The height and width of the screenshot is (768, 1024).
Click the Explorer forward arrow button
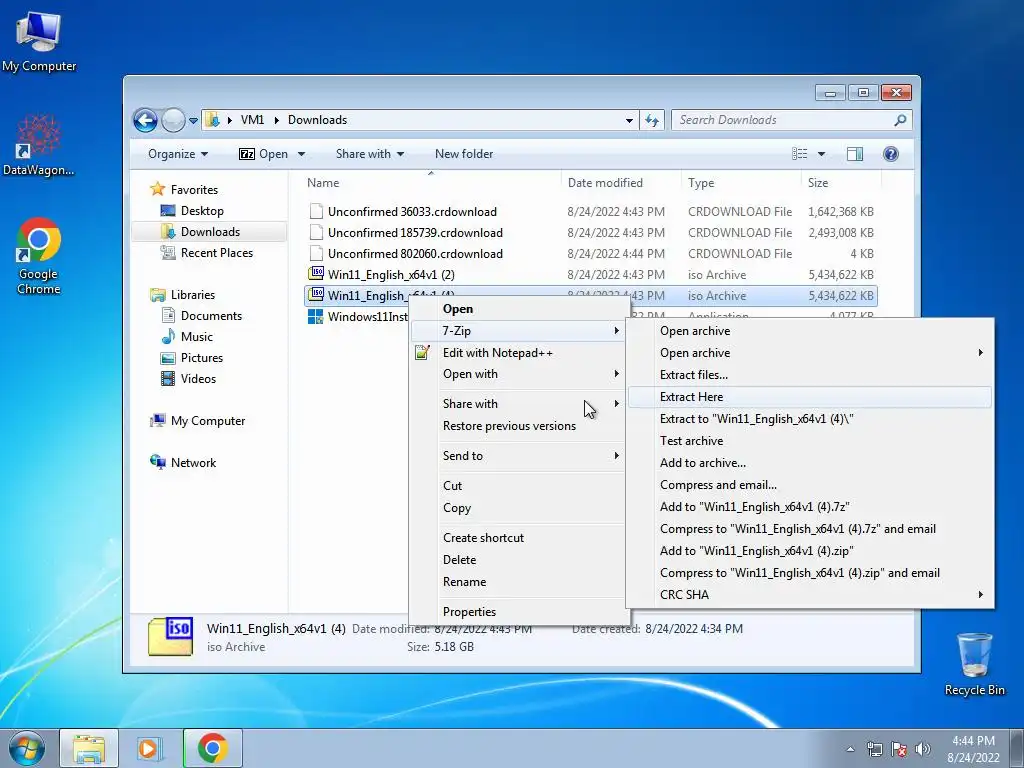pos(173,120)
